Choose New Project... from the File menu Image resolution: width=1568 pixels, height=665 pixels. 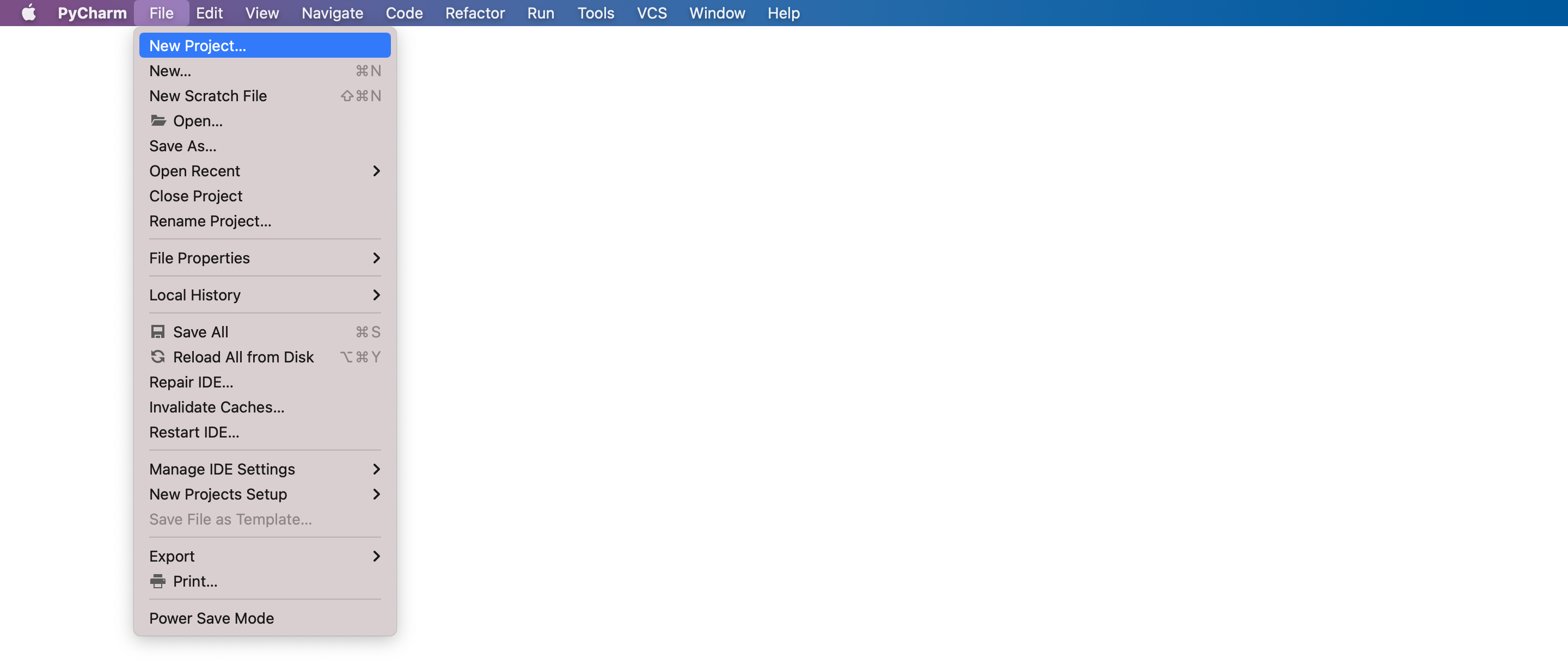[265, 46]
